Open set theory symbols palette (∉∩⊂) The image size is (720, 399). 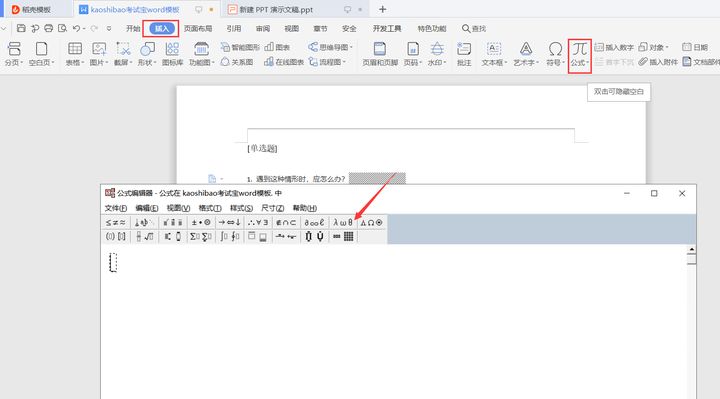(286, 222)
